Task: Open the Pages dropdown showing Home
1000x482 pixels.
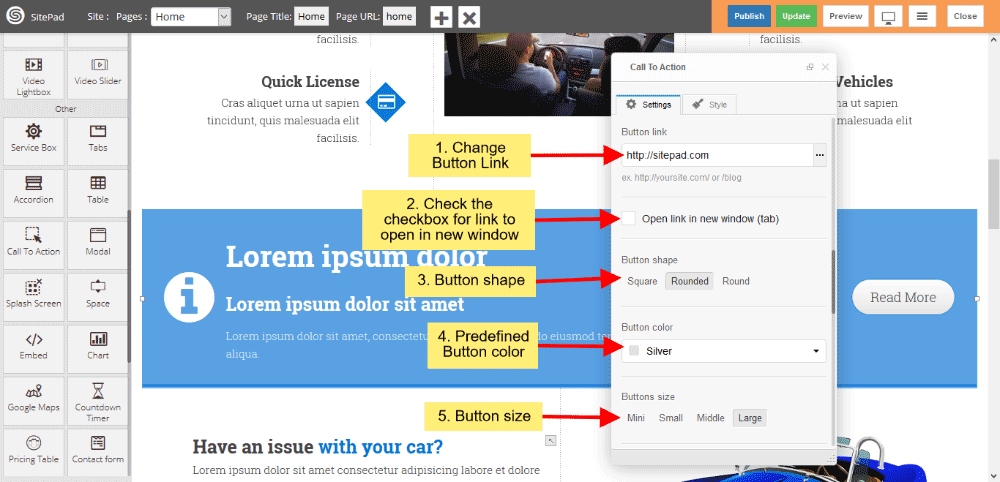Action: (191, 17)
